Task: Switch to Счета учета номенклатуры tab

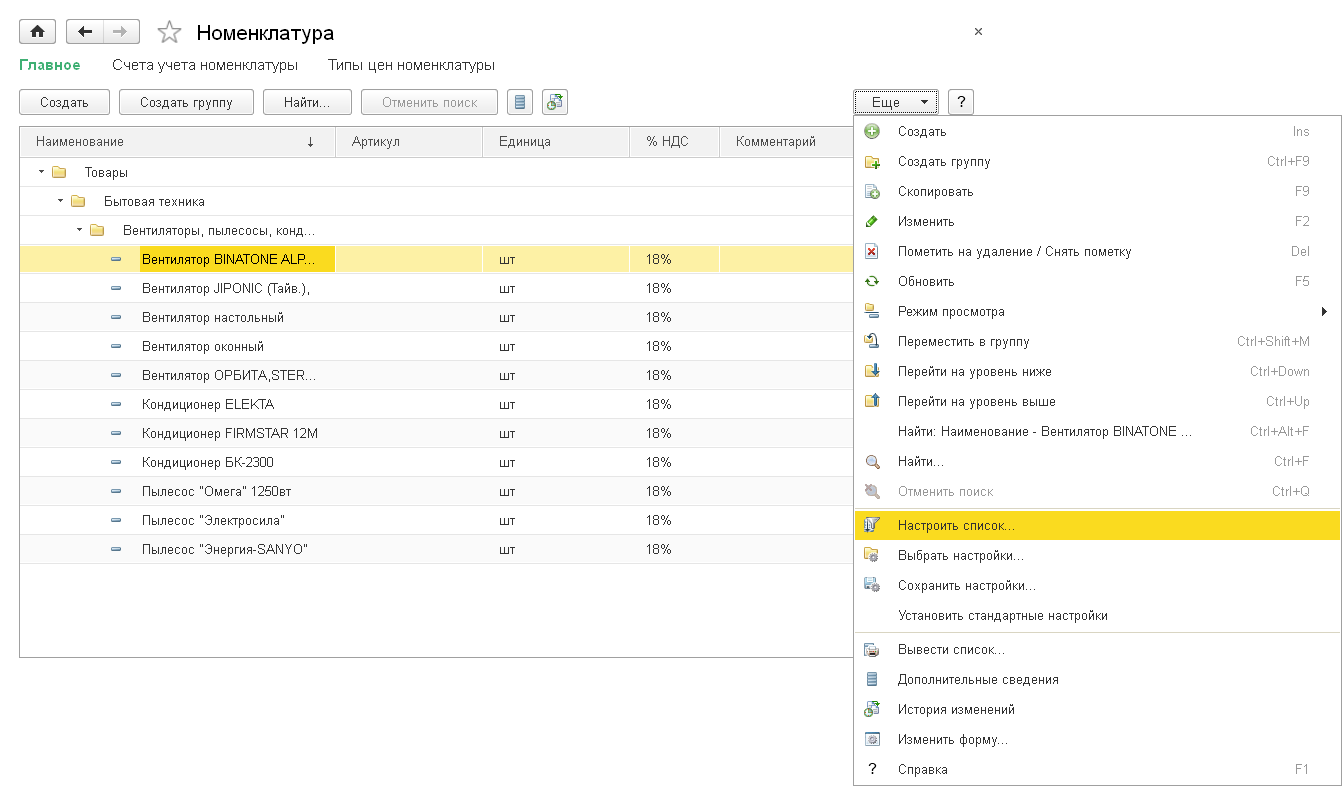Action: coord(205,65)
